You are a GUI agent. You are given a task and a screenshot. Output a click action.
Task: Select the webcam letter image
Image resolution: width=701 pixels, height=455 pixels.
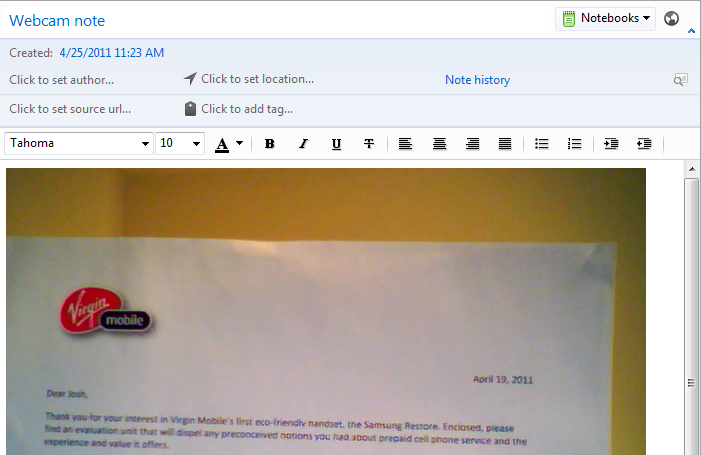(x=326, y=312)
